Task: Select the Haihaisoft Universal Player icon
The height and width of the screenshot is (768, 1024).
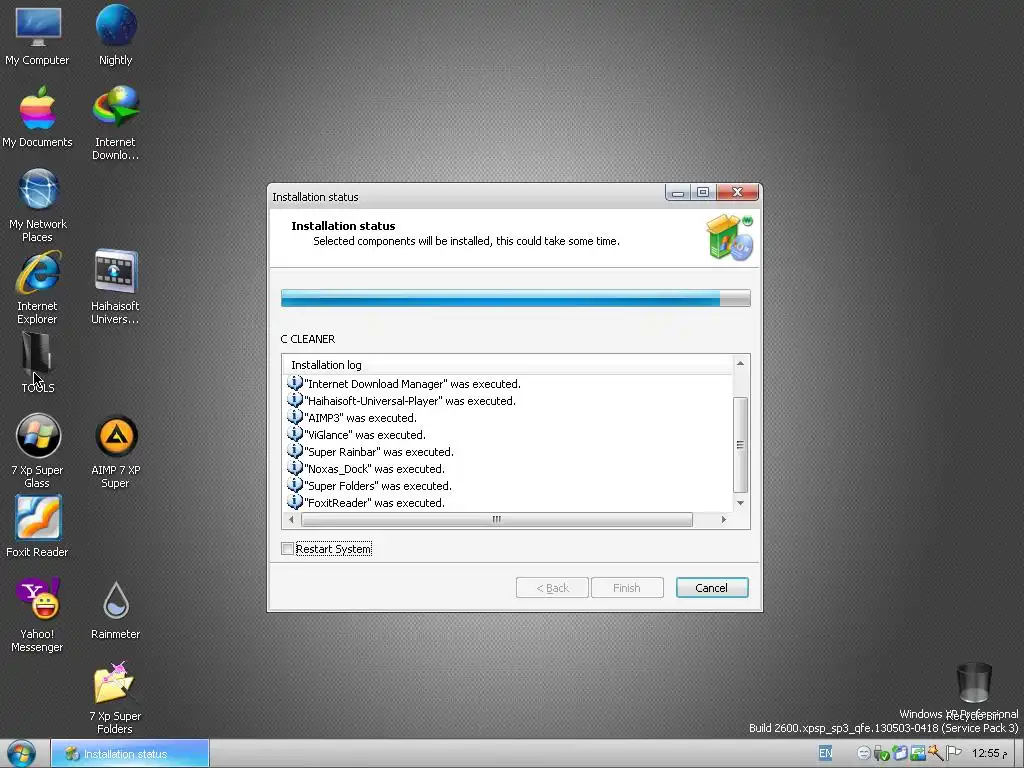Action: tap(116, 287)
